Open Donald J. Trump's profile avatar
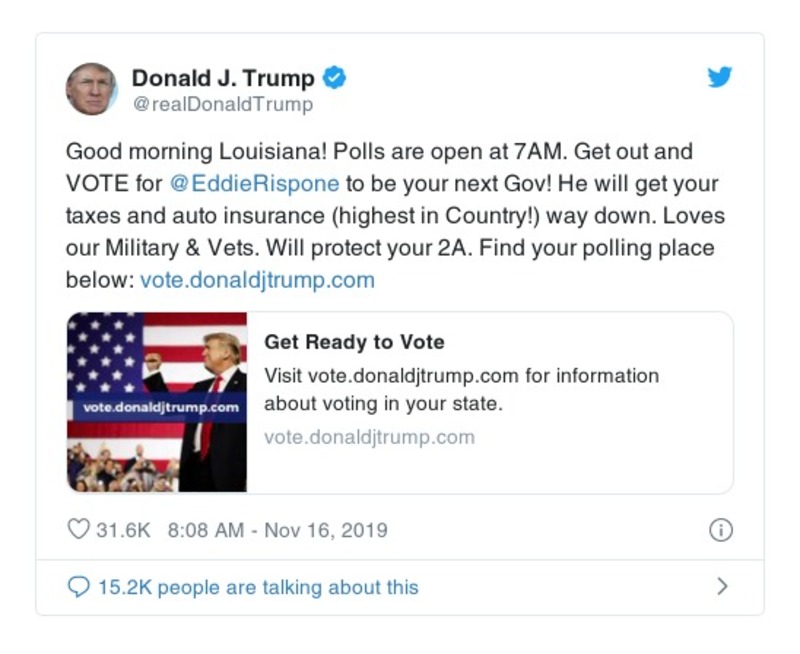Viewport: 800px width, 654px height. pos(92,87)
